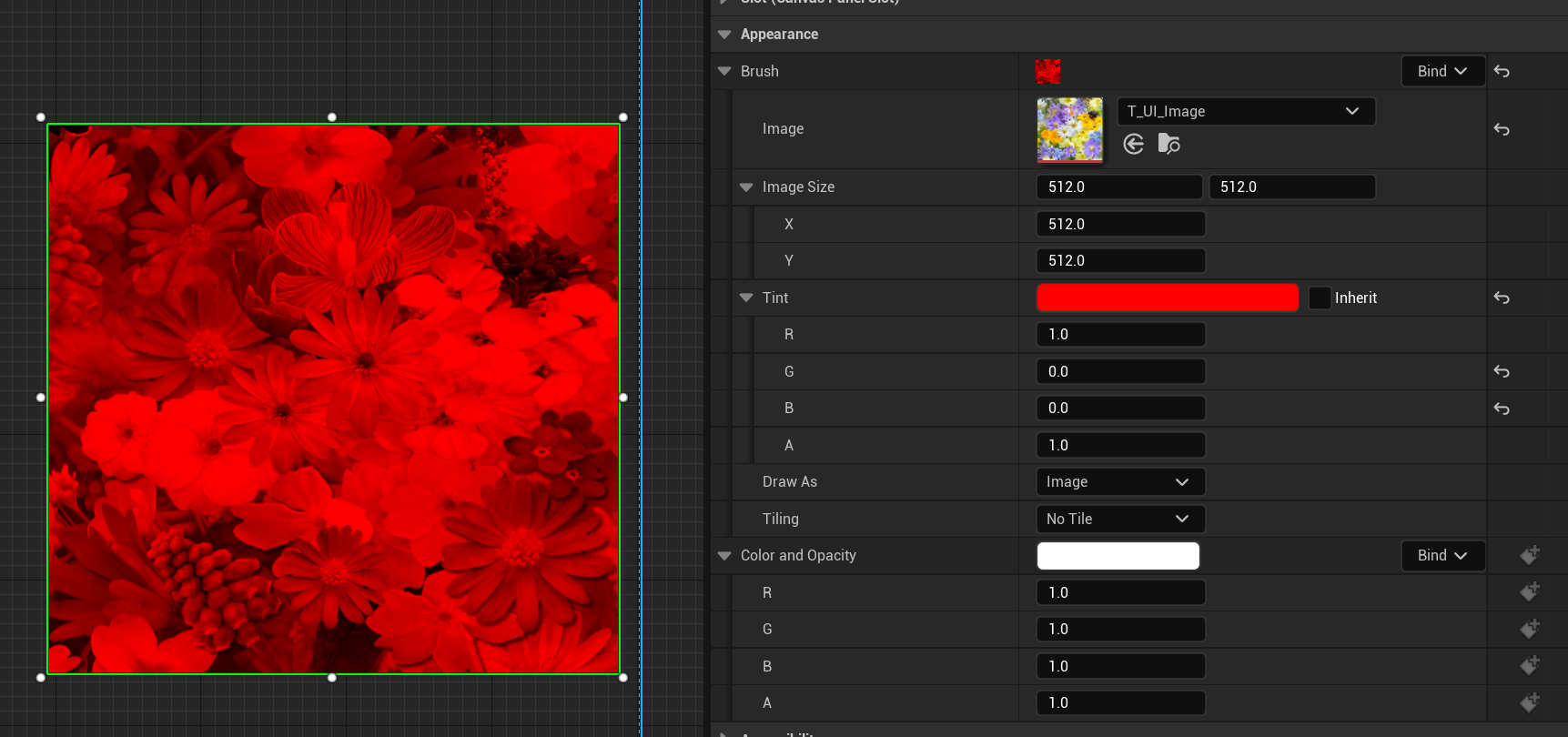
Task: Edit the Tint B value field
Action: pyautogui.click(x=1120, y=408)
